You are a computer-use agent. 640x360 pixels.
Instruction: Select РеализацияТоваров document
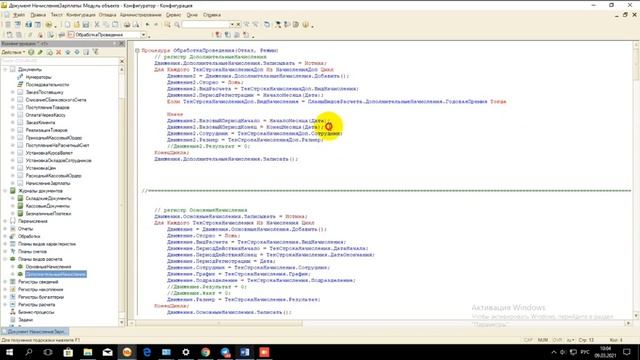pyautogui.click(x=47, y=130)
